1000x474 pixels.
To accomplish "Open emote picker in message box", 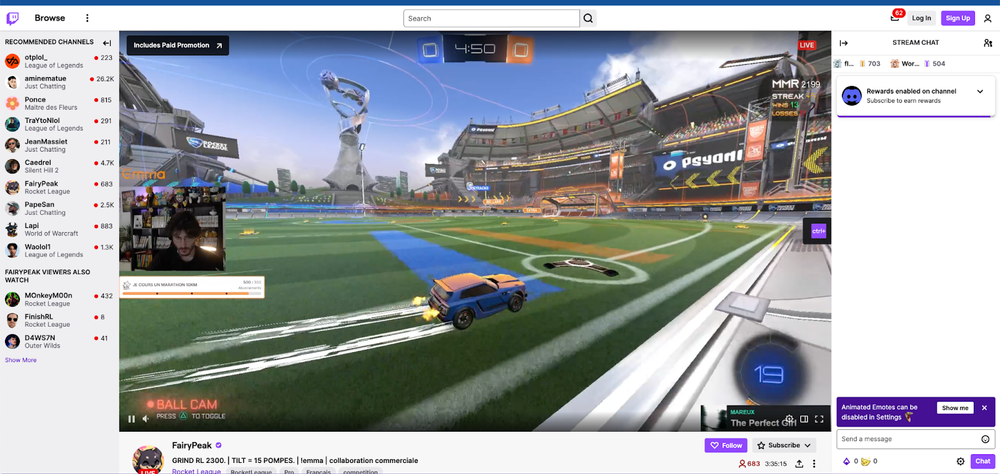I will pyautogui.click(x=985, y=439).
